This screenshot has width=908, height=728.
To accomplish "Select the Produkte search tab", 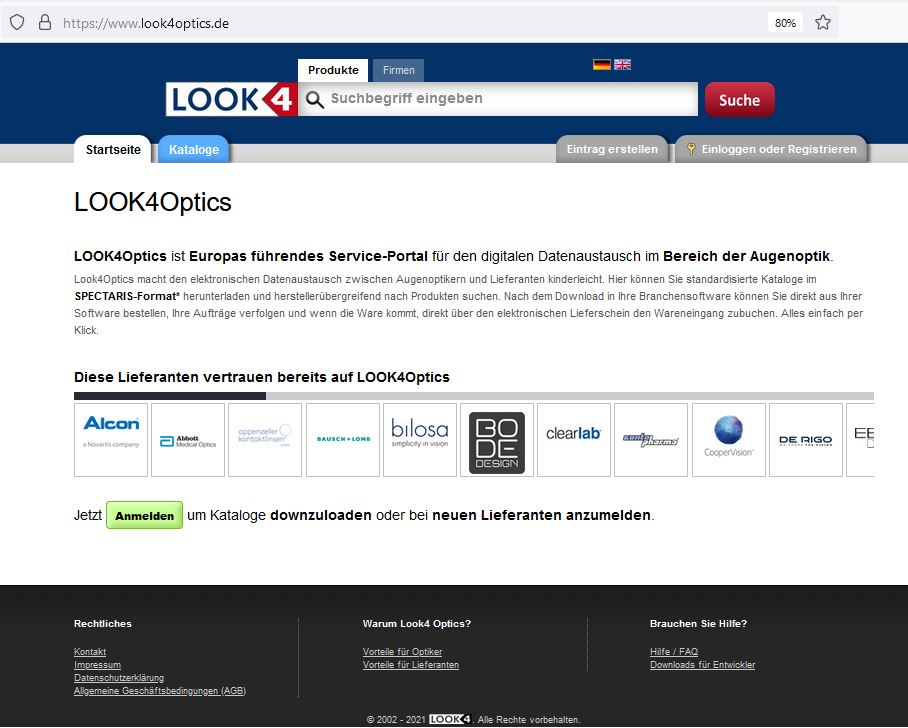I will click(333, 70).
